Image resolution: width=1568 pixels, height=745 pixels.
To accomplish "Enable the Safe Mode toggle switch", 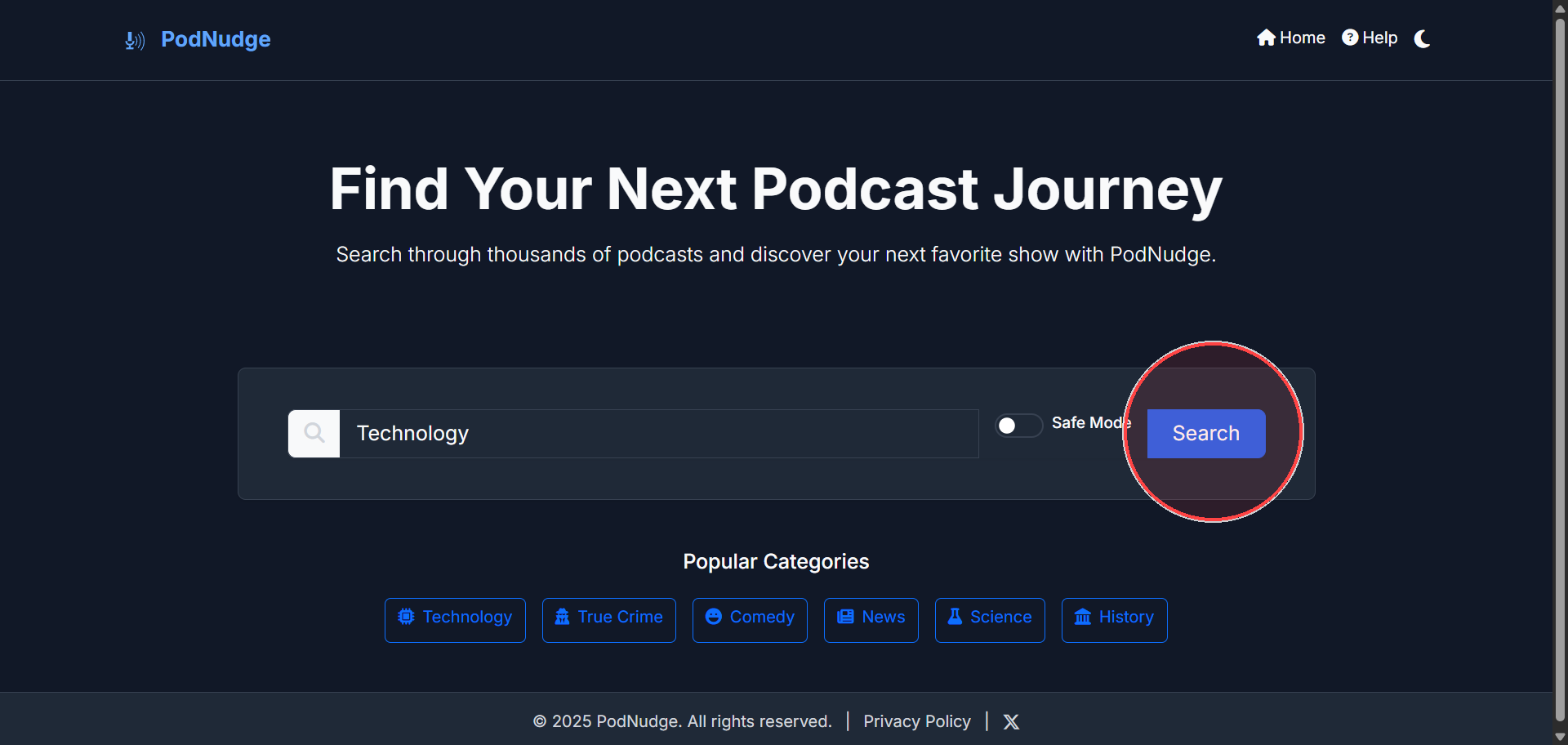I will [x=1018, y=425].
